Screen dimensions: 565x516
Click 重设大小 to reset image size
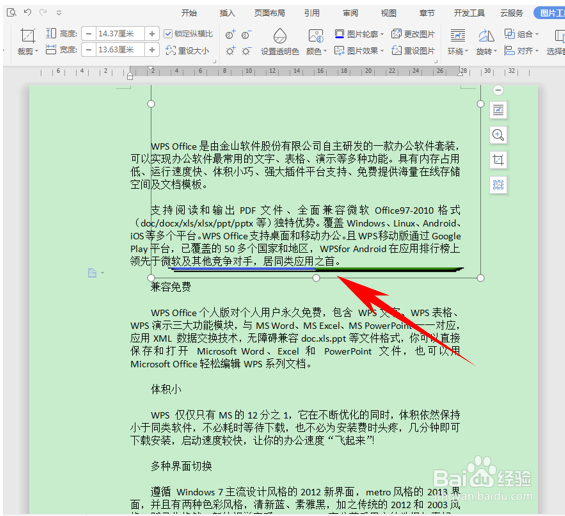(x=187, y=50)
